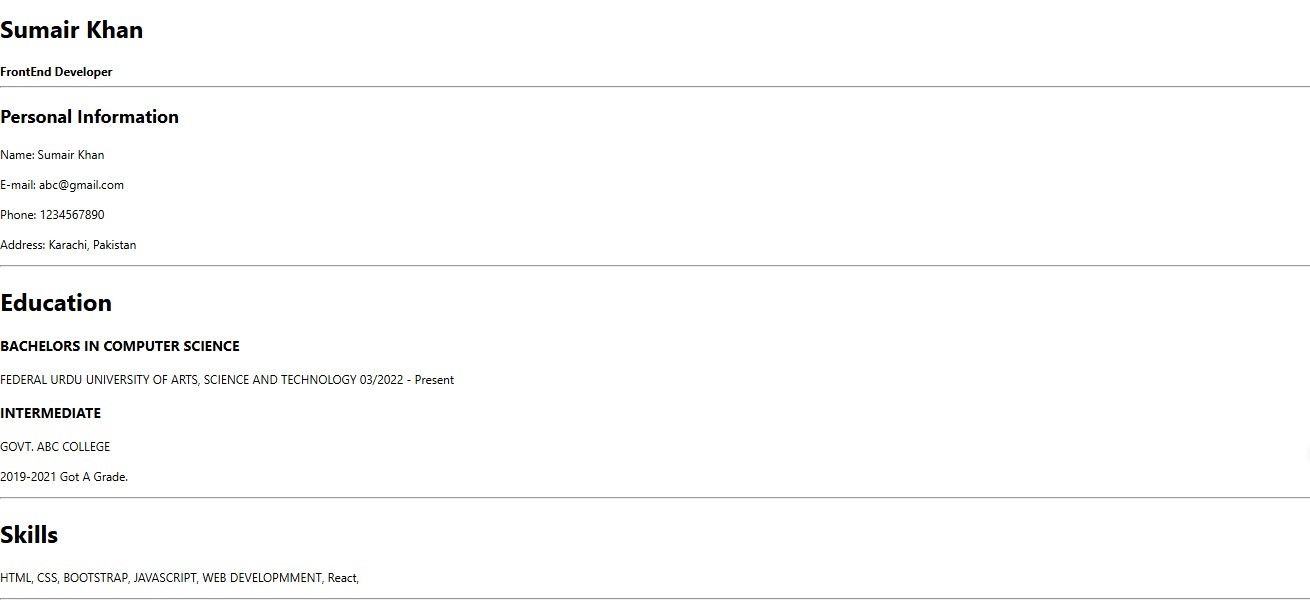Click the 03/2022 - Present date text
The image size is (1310, 603).
click(x=407, y=380)
